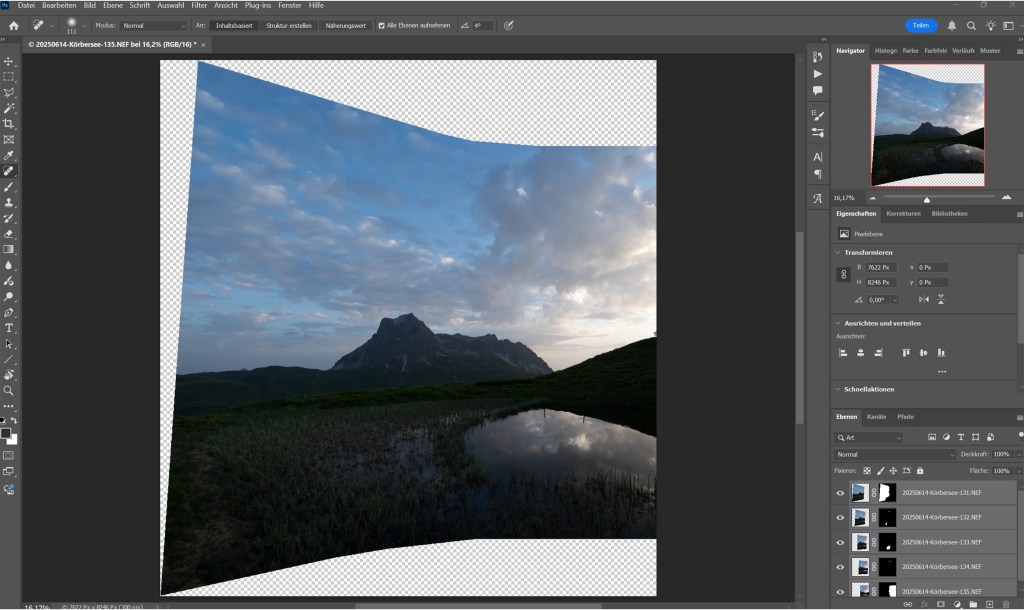Add a layer mask from the Ebenen panel
The width and height of the screenshot is (1024, 610).
point(941,604)
